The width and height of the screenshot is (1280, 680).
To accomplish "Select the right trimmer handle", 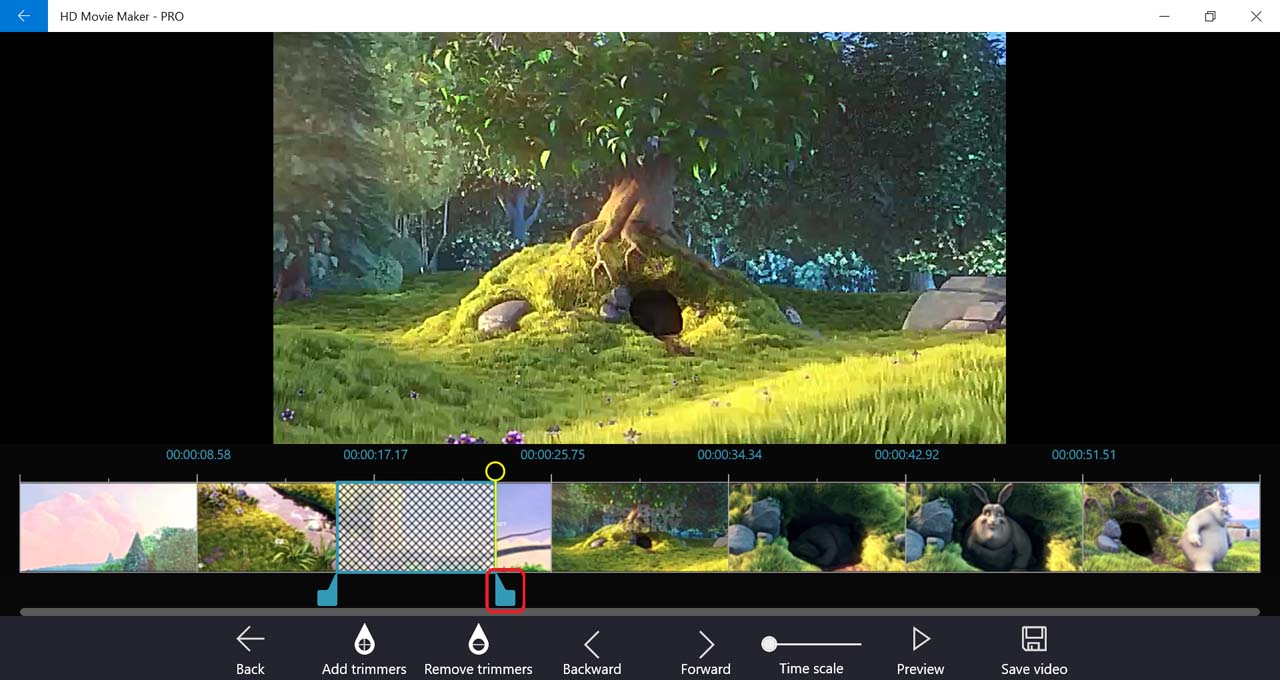I will click(x=505, y=590).
